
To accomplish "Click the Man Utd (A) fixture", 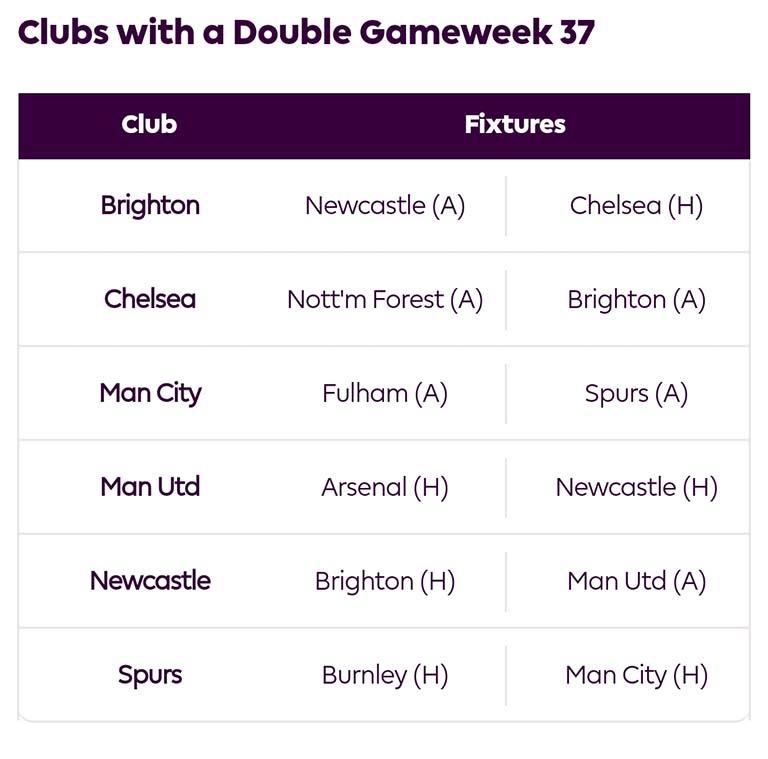I will point(636,582).
